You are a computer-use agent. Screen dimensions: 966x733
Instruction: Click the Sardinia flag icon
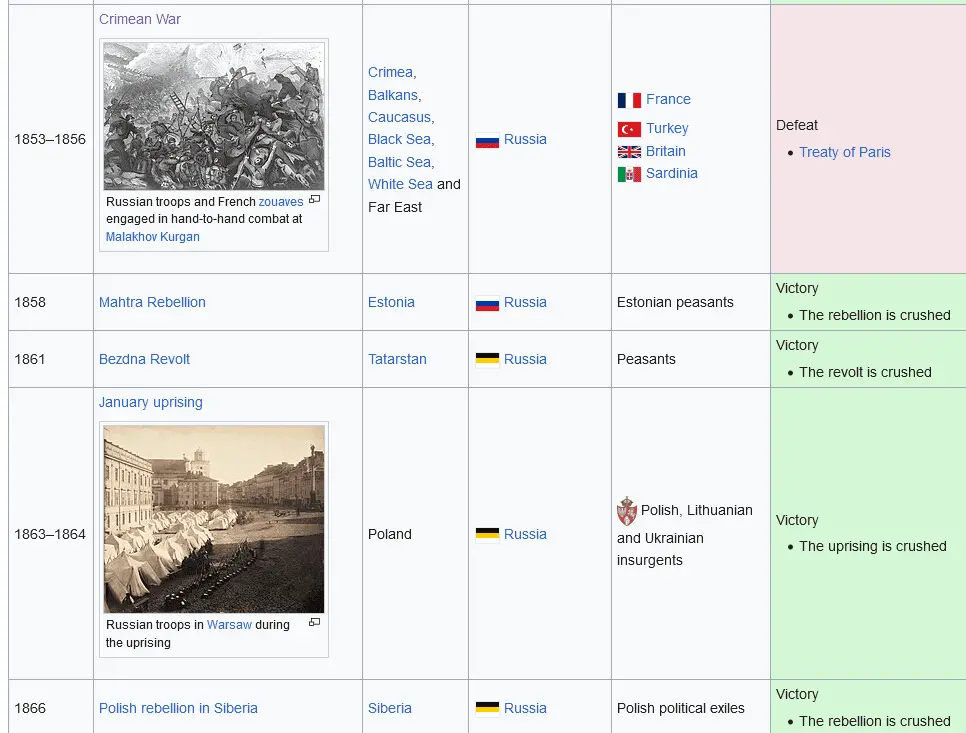click(629, 174)
